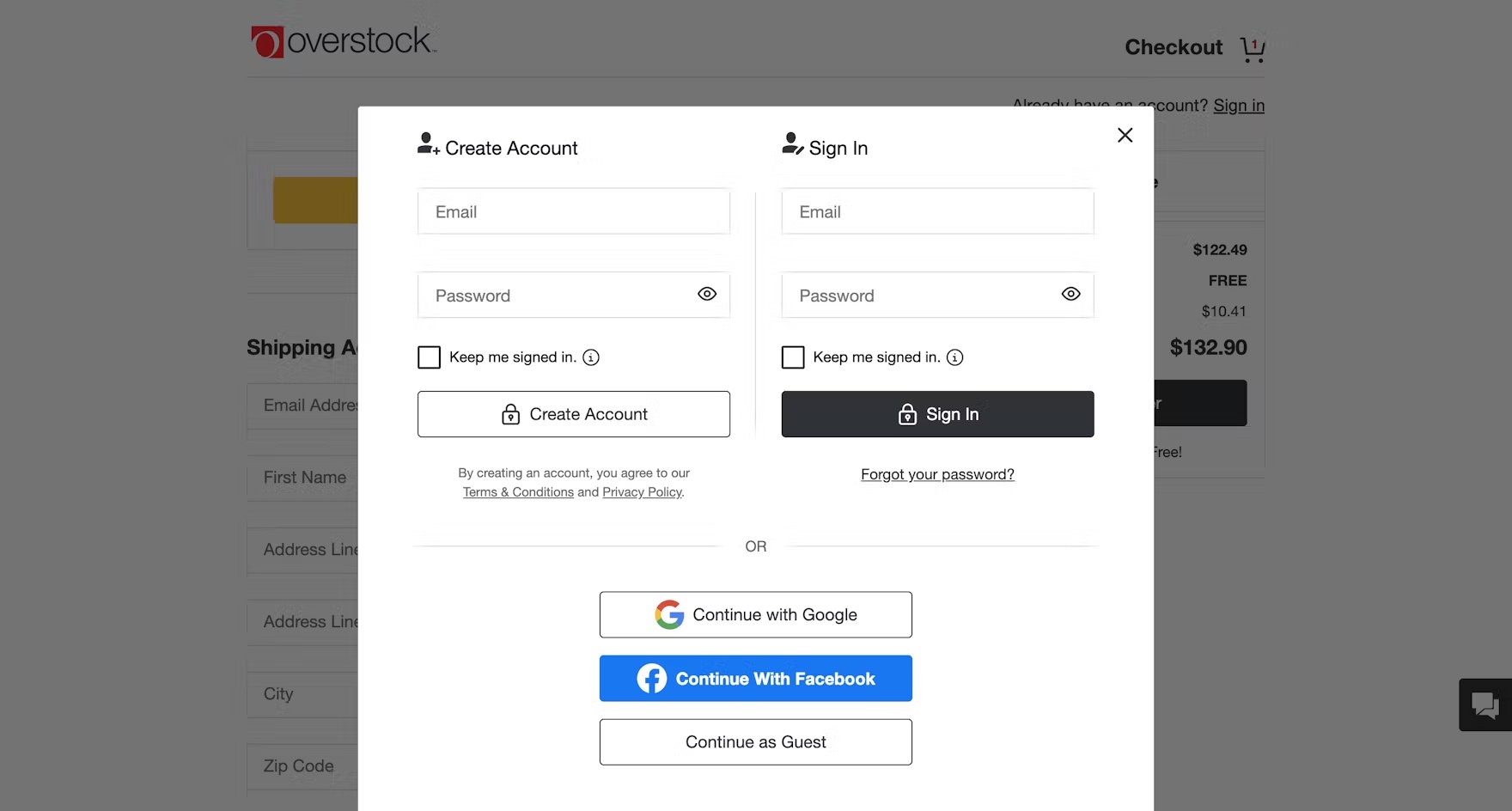The image size is (1512, 811).
Task: Check Keep me signed in under Sign In
Action: point(793,357)
